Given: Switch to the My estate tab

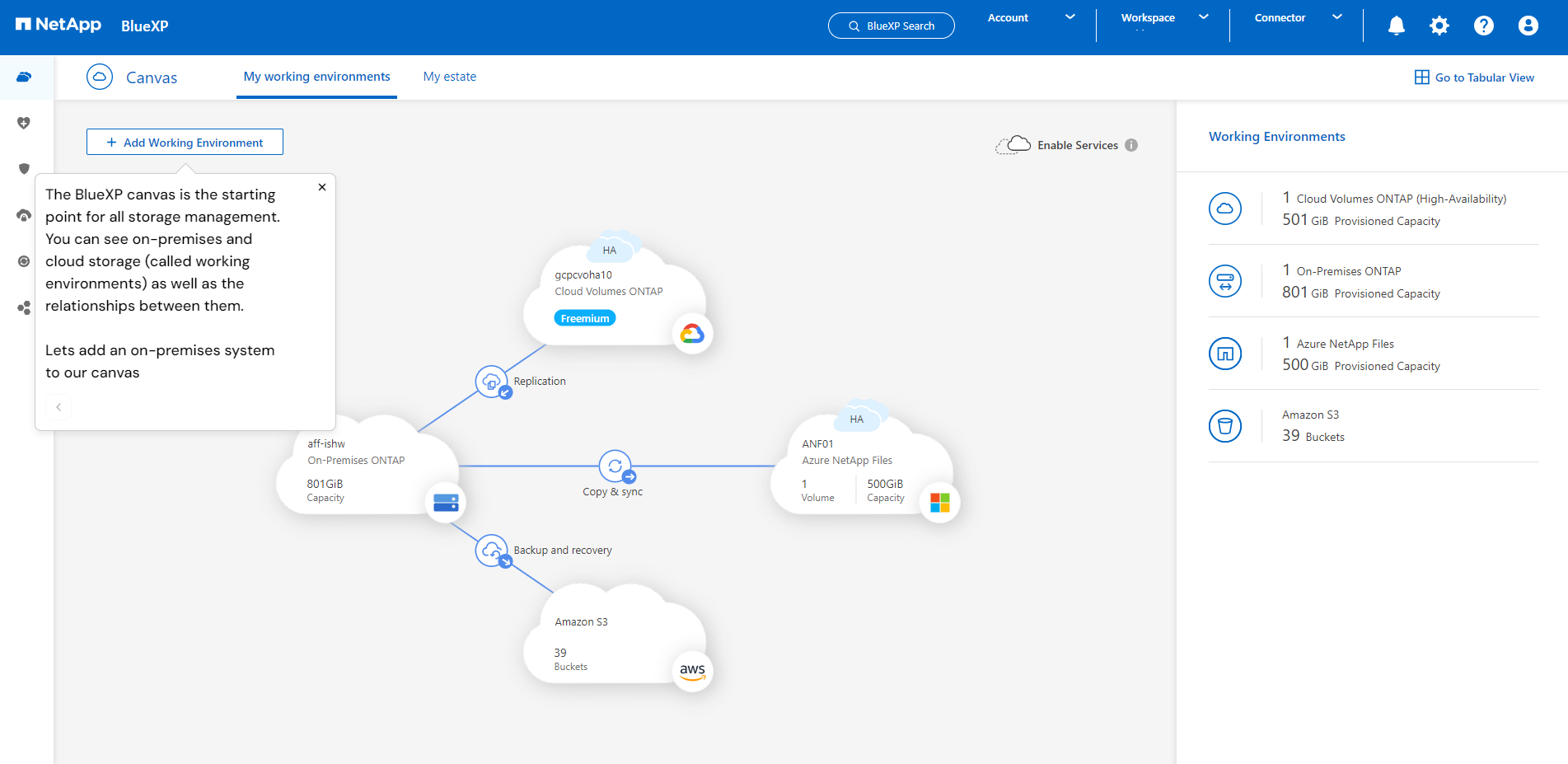Looking at the screenshot, I should (450, 77).
